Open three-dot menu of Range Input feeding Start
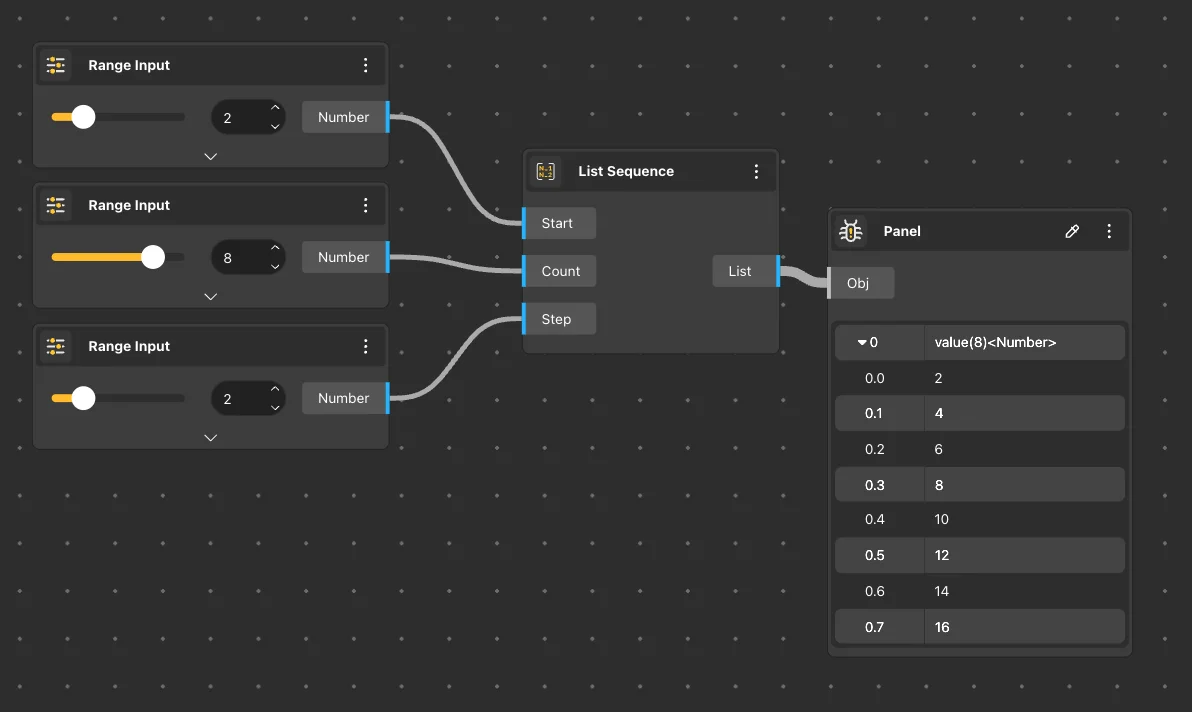Screen dimensions: 1192x712 pos(365,65)
